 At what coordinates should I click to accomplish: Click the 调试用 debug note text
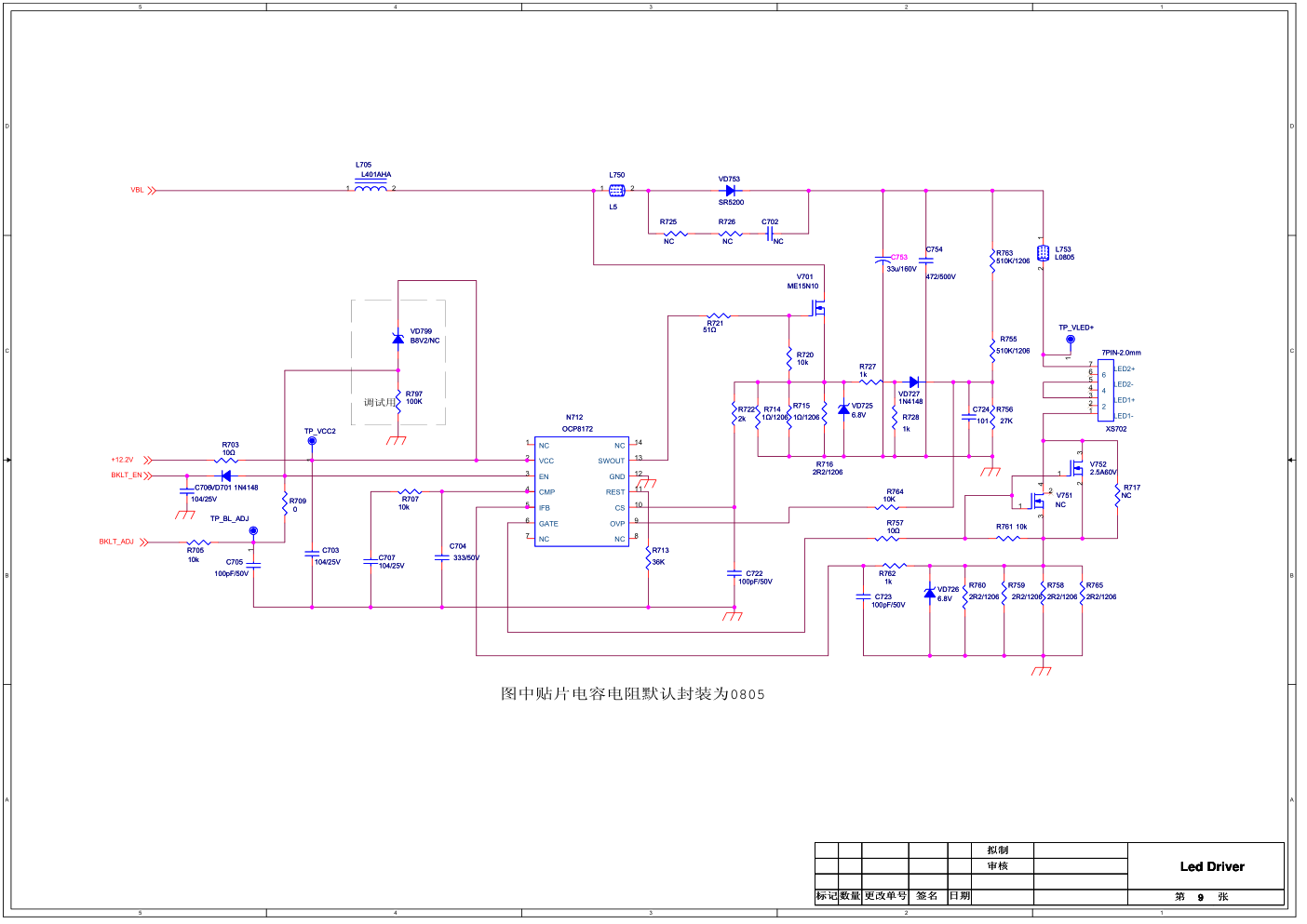point(379,403)
